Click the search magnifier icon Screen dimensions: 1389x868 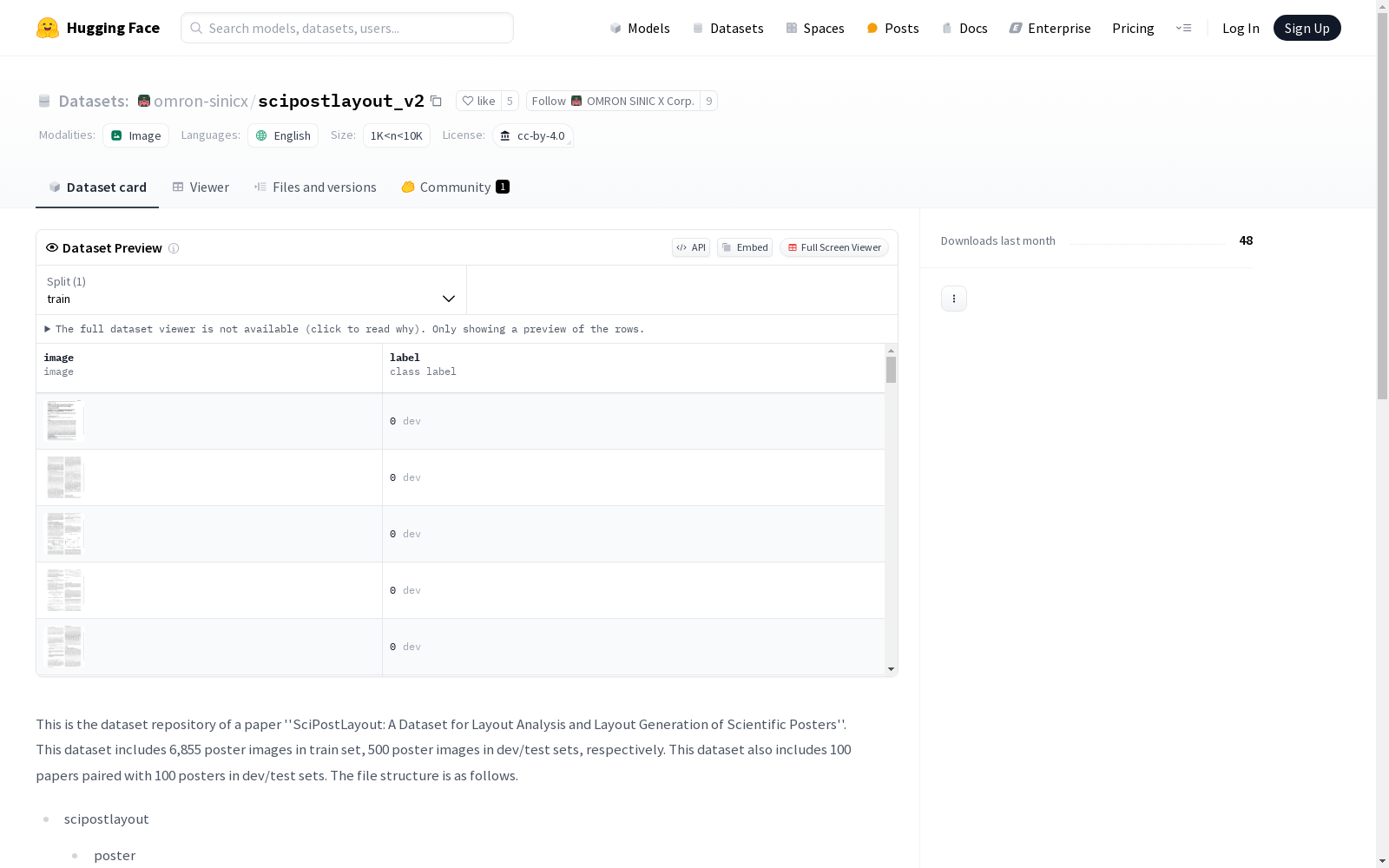196,28
